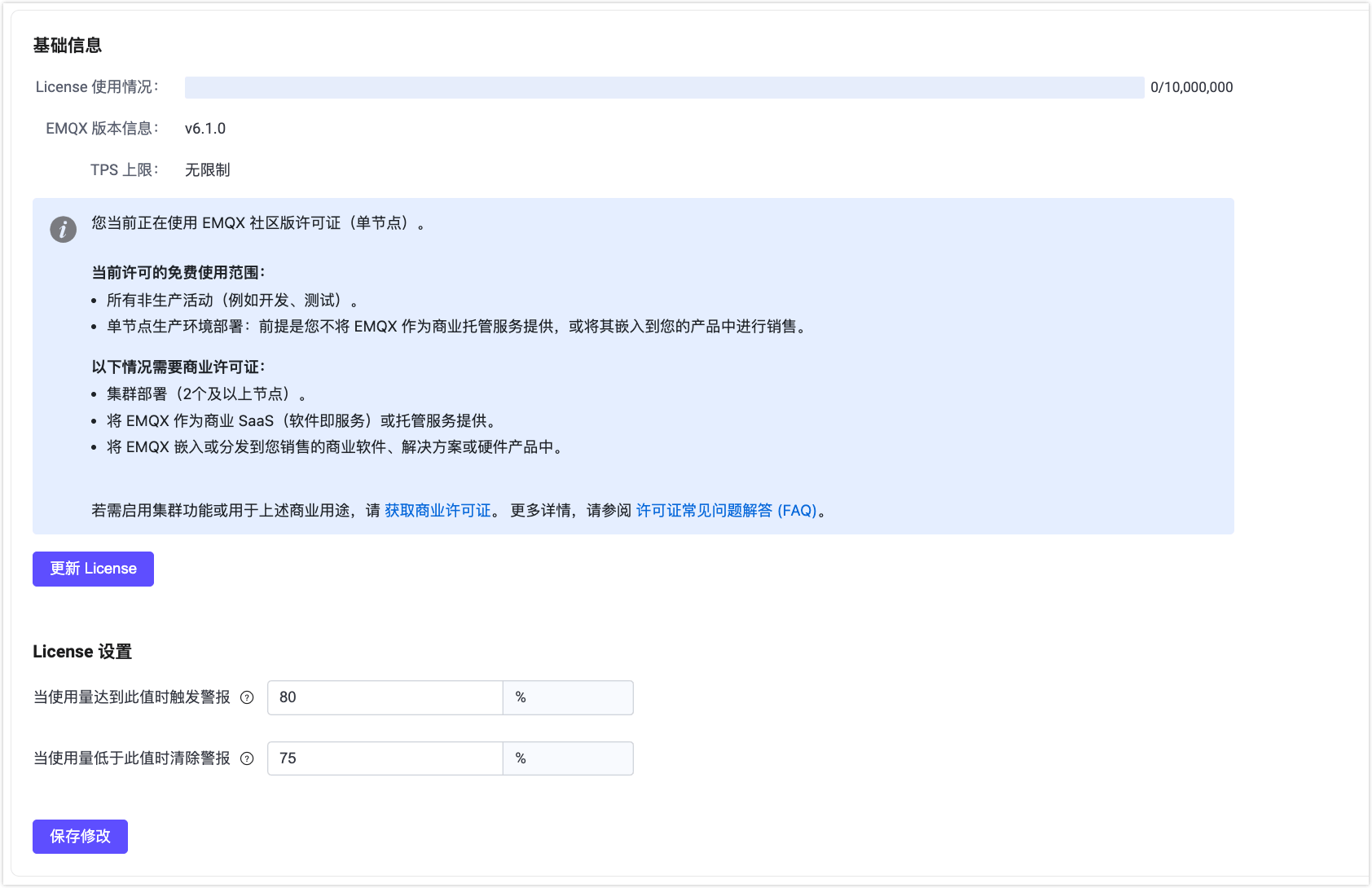Save changes with the 保存修改 button

pos(80,837)
